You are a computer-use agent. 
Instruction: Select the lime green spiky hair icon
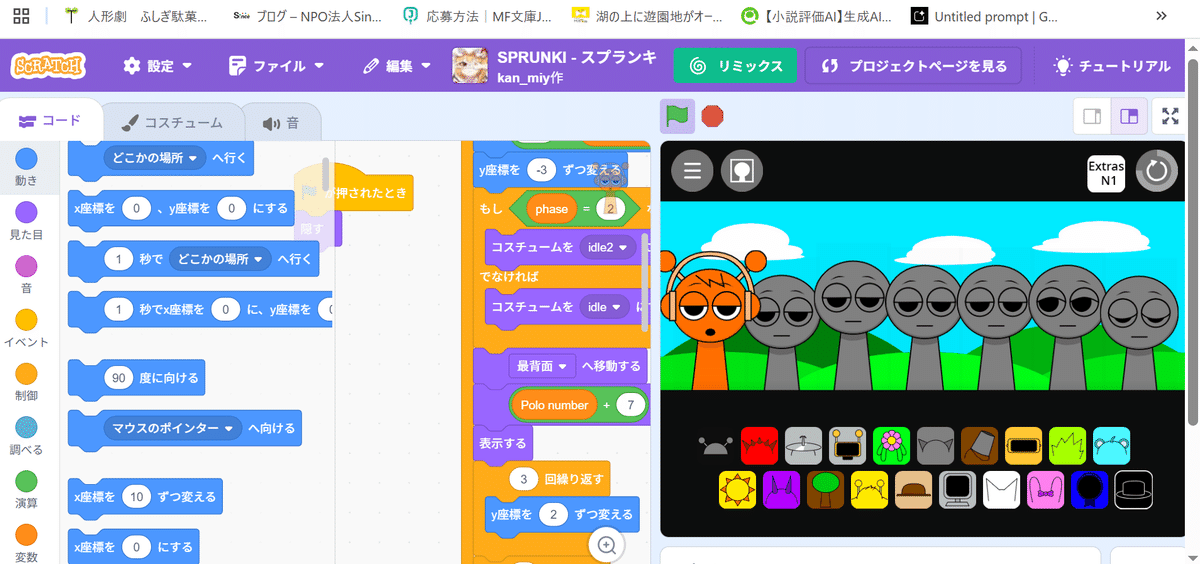pos(1067,445)
